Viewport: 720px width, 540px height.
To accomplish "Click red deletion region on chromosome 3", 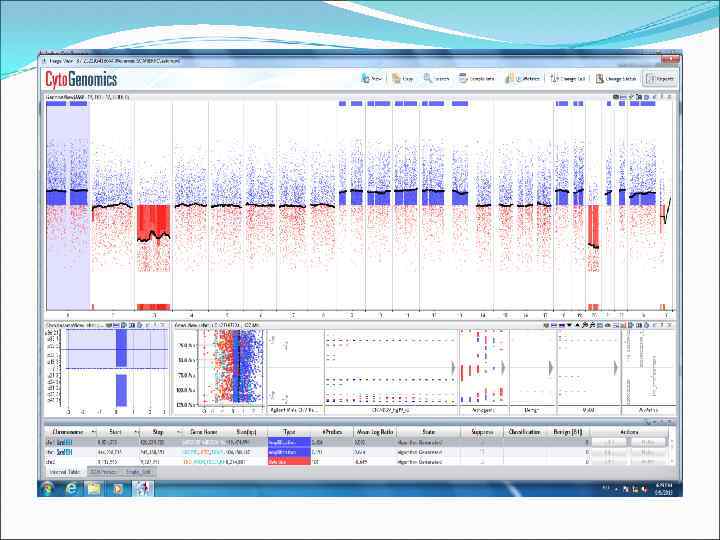I will 153,223.
